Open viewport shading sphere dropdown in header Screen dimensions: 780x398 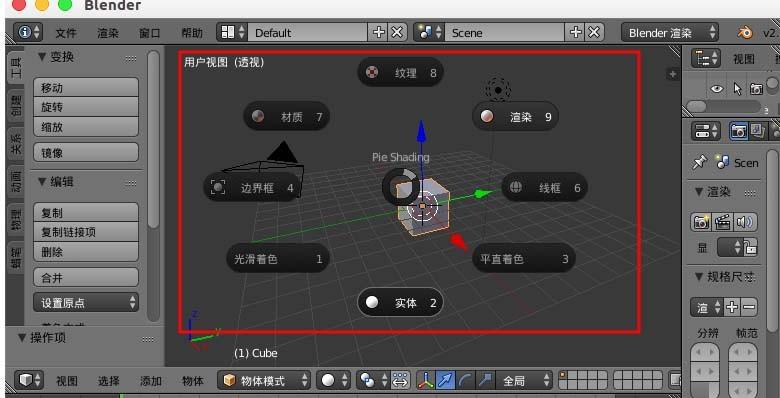(333, 381)
